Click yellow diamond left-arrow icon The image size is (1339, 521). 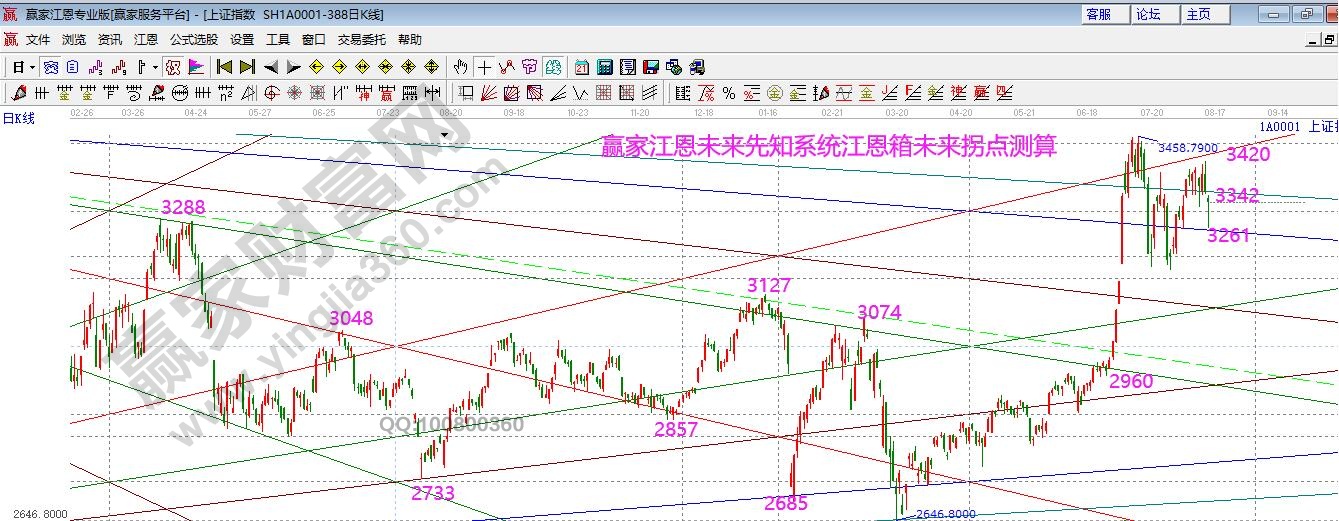tap(316, 67)
